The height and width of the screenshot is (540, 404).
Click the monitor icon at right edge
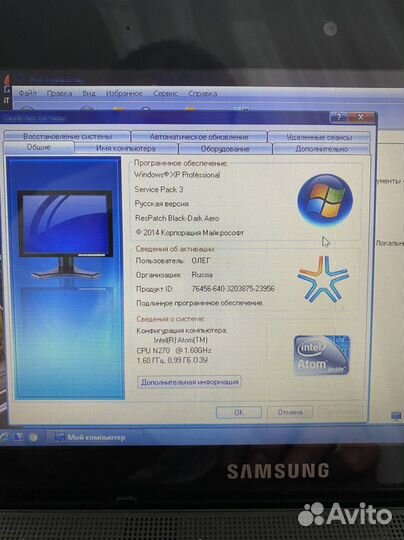tap(396, 416)
